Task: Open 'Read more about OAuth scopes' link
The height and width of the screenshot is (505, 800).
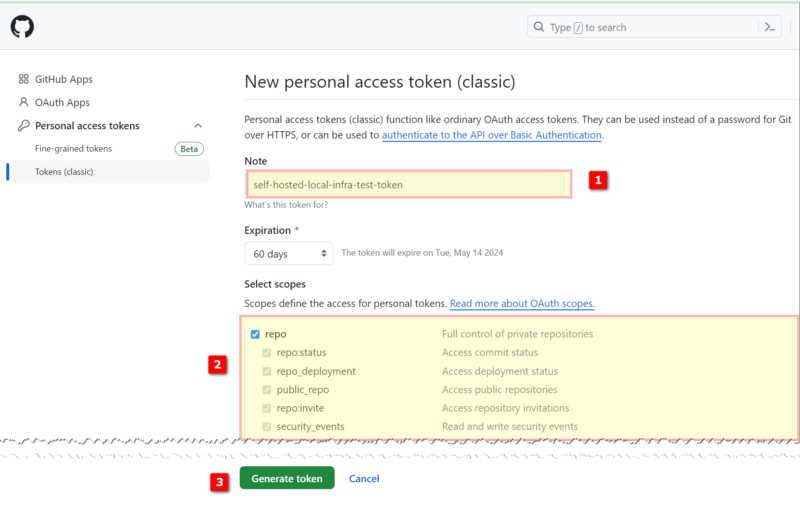Action: coord(522,304)
